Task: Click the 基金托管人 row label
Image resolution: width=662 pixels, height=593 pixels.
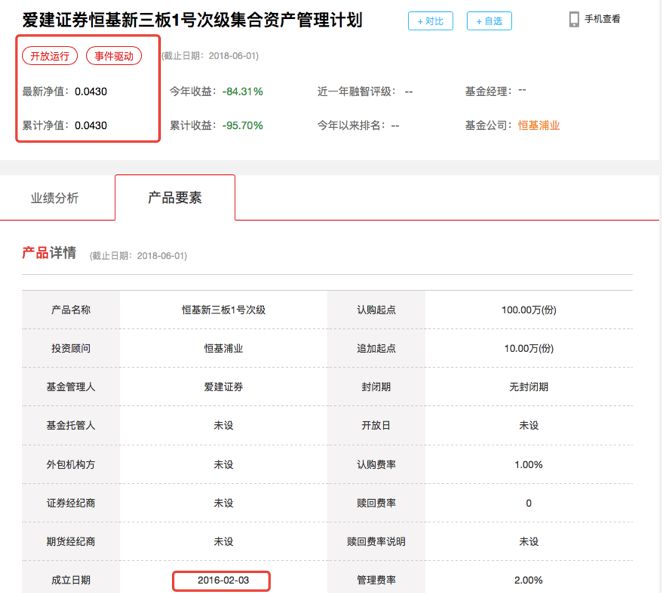Action: click(x=71, y=425)
